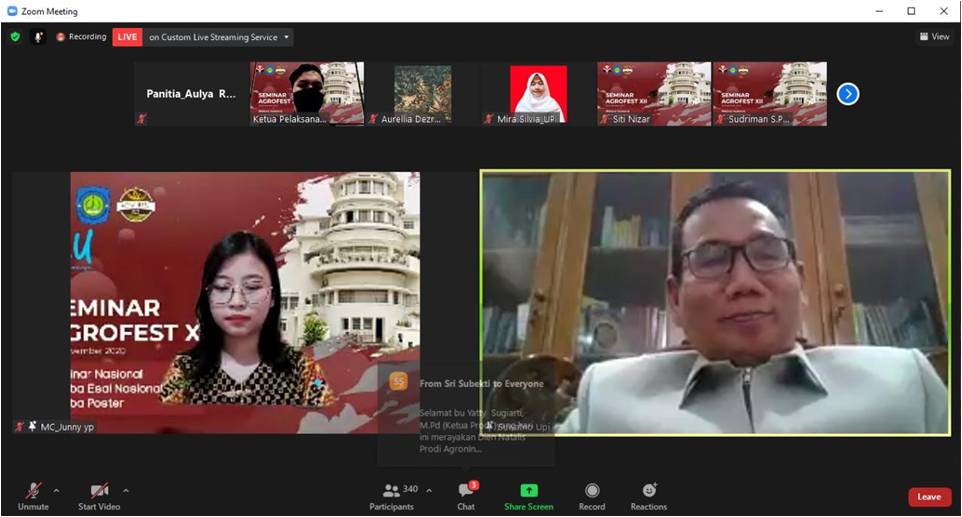Click the muted mic icon on Panitia_Aulya tile
This screenshot has height=517, width=962.
click(x=142, y=119)
